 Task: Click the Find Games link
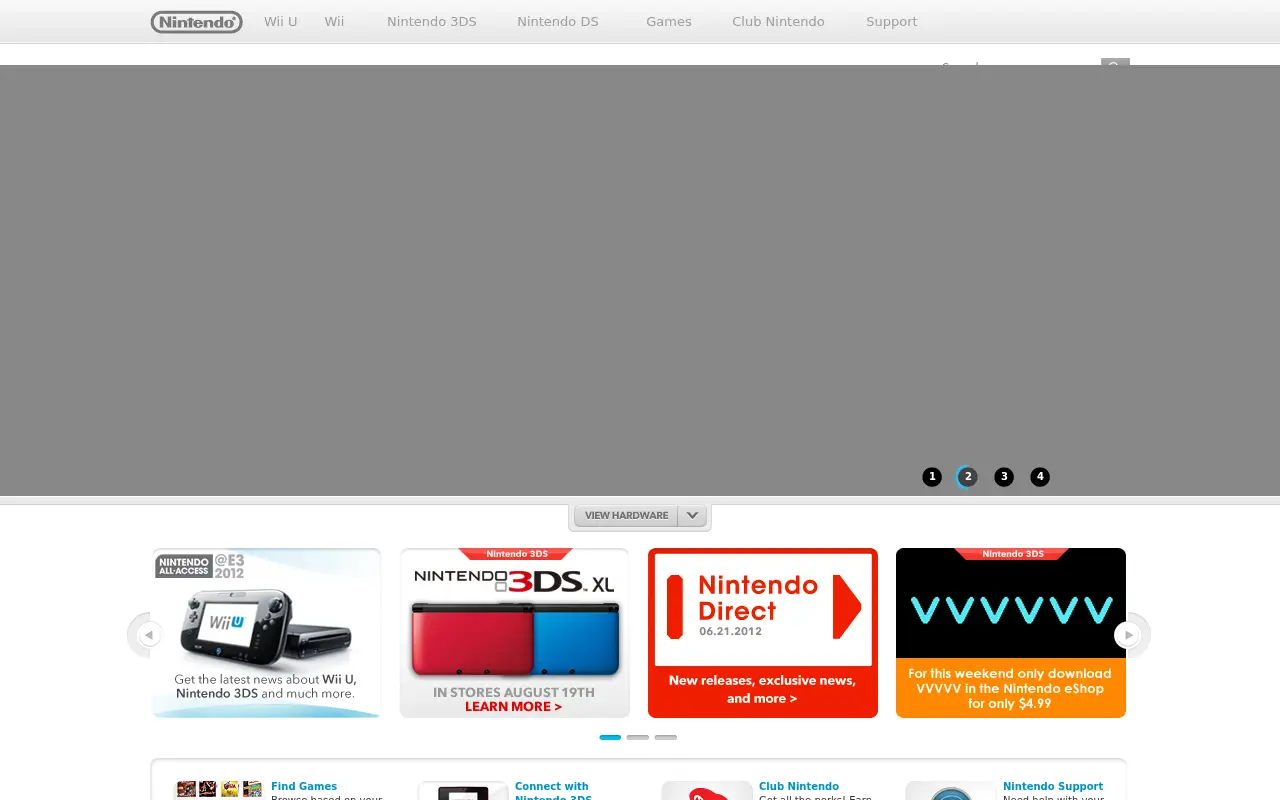(304, 787)
